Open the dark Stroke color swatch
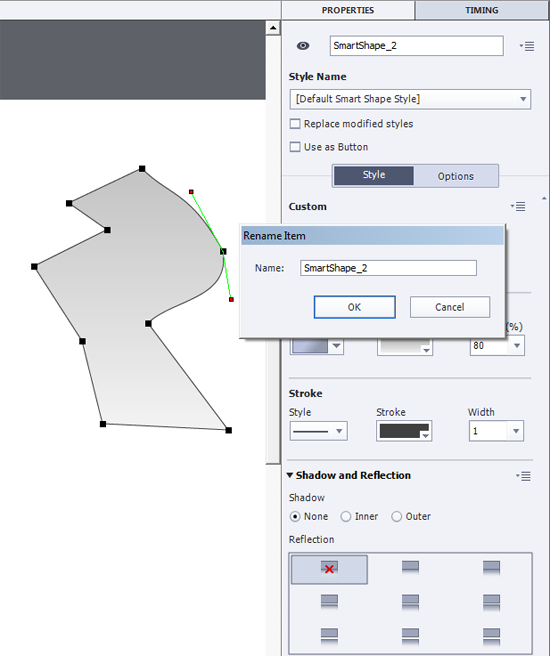This screenshot has width=550, height=656. coord(404,431)
